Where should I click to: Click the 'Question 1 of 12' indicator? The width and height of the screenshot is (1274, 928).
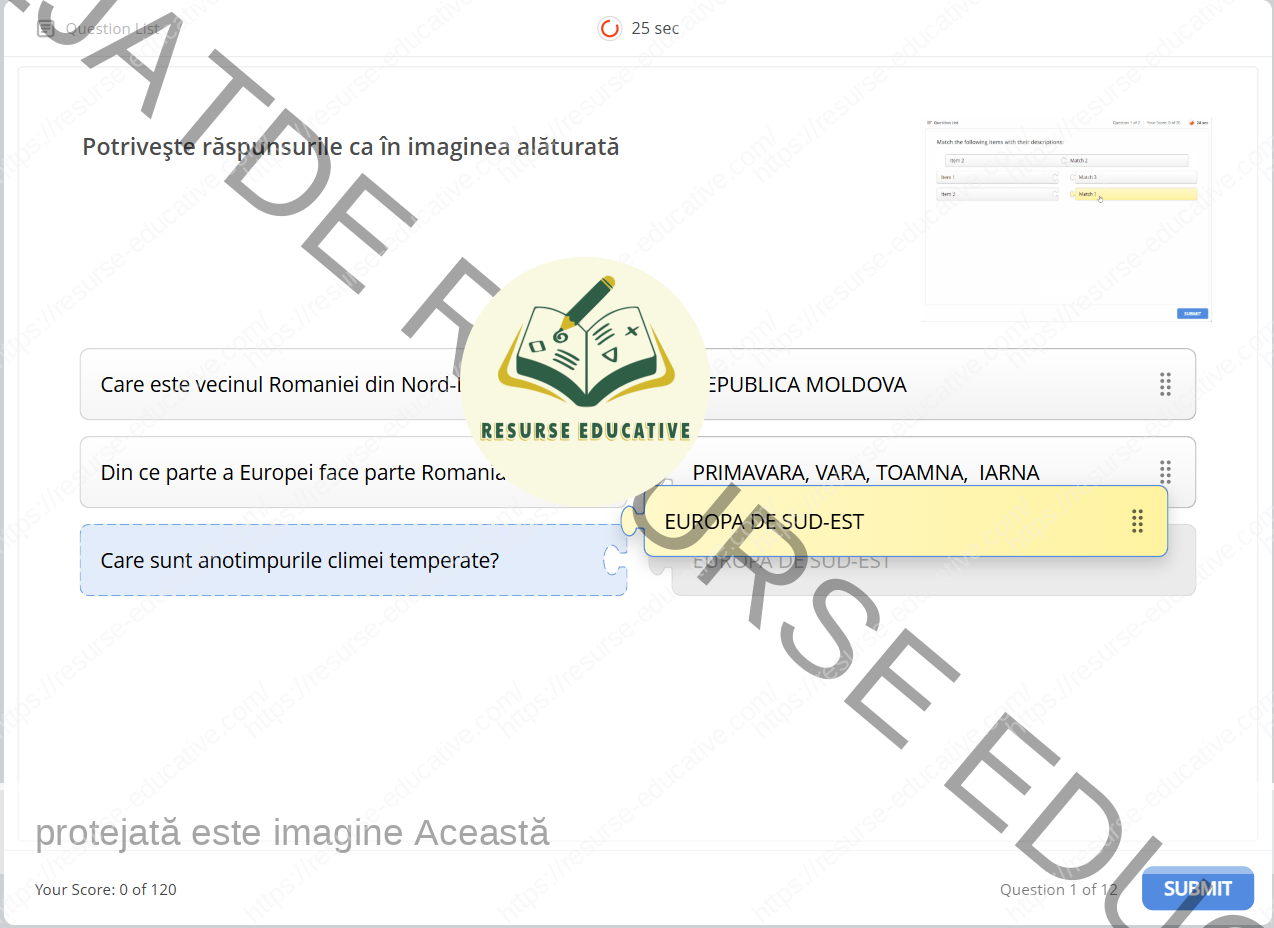[x=1058, y=889]
